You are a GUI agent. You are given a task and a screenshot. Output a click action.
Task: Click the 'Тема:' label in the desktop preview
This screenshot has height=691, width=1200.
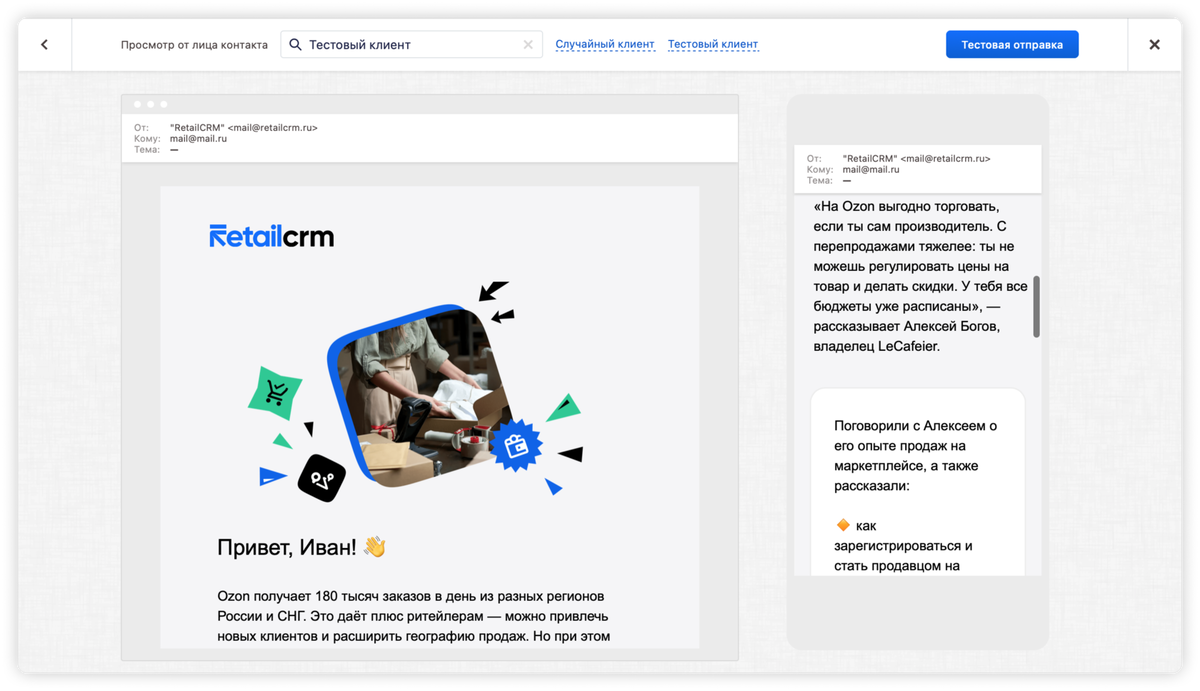(147, 150)
